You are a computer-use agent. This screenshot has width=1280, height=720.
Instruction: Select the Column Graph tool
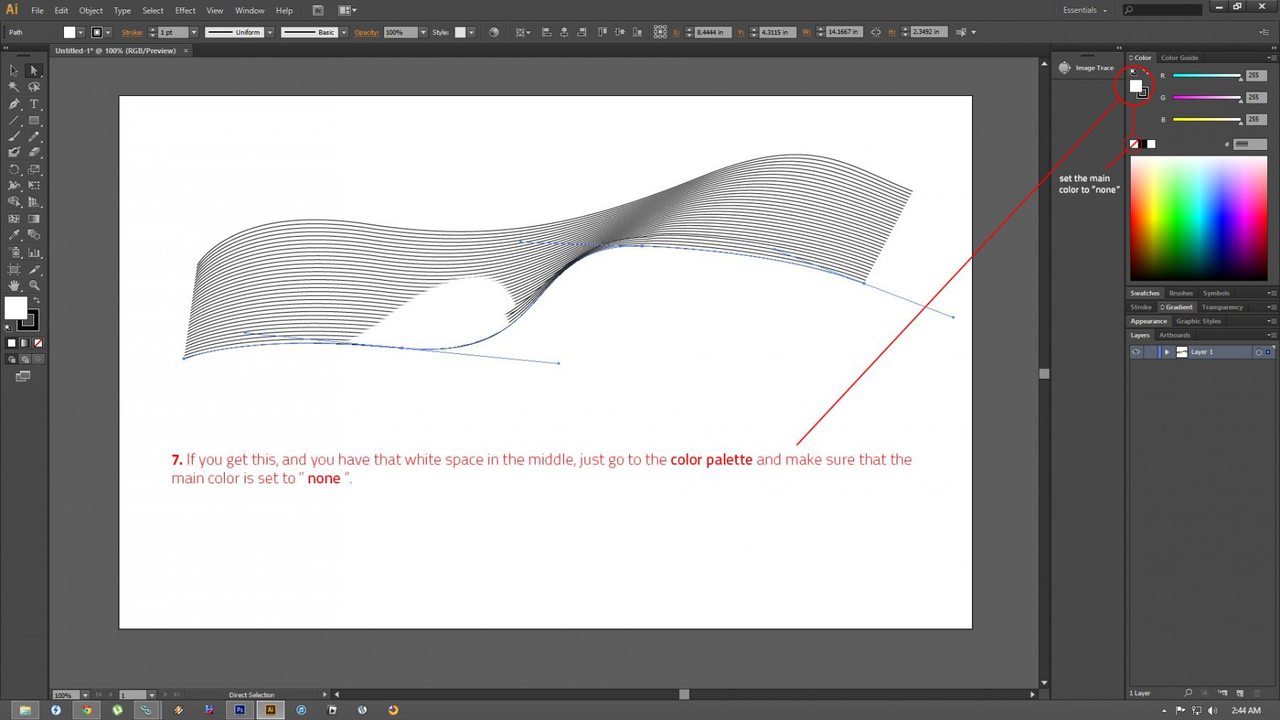click(x=33, y=252)
